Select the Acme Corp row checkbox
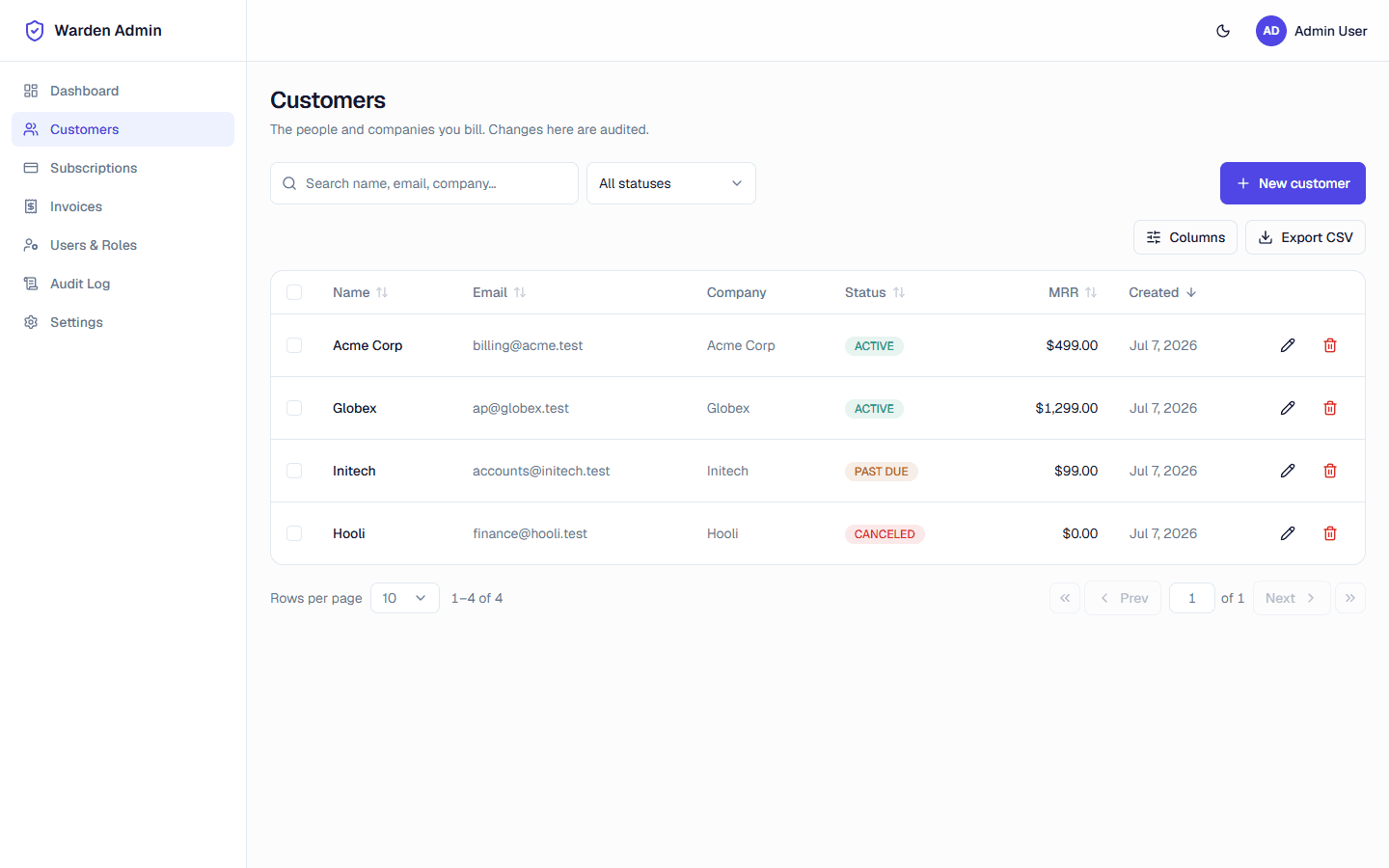 (x=294, y=345)
